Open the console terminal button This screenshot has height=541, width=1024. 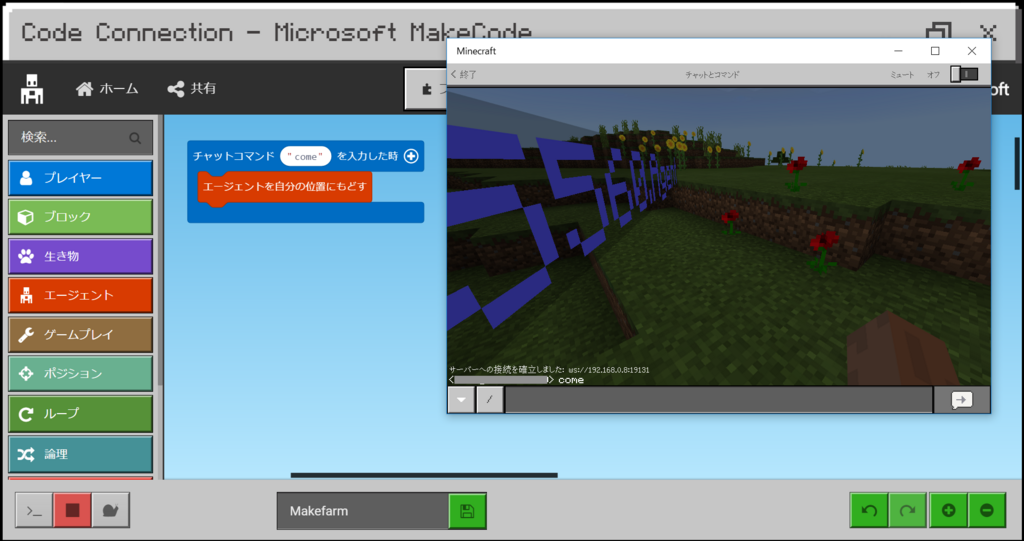pos(34,510)
